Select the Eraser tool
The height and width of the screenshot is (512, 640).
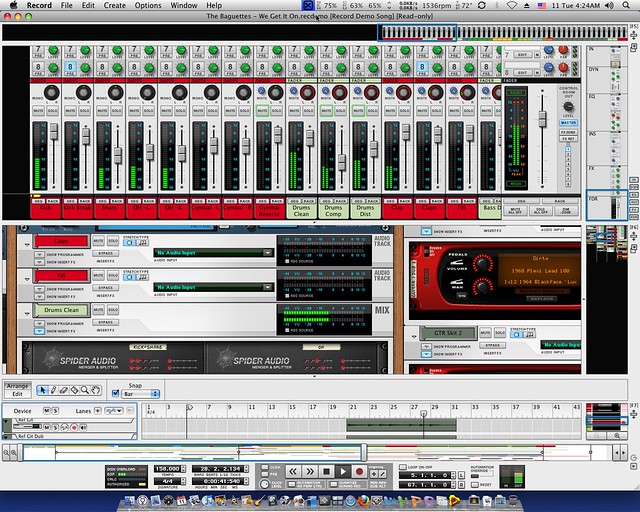click(x=64, y=390)
